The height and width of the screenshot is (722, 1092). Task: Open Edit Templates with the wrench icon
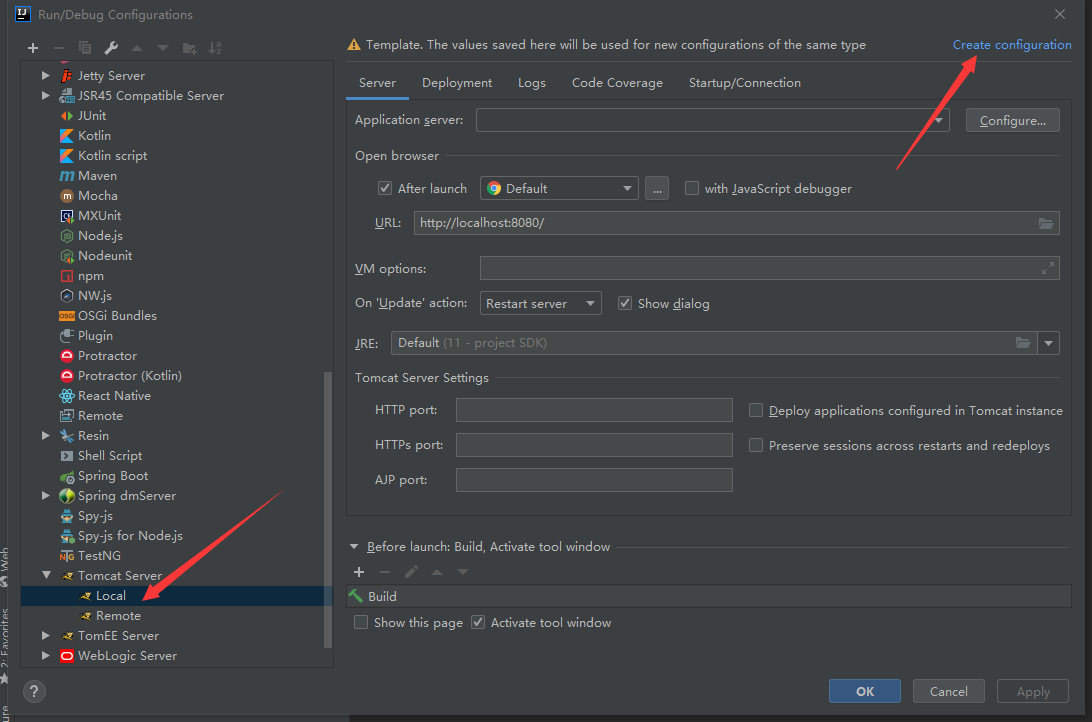point(110,47)
